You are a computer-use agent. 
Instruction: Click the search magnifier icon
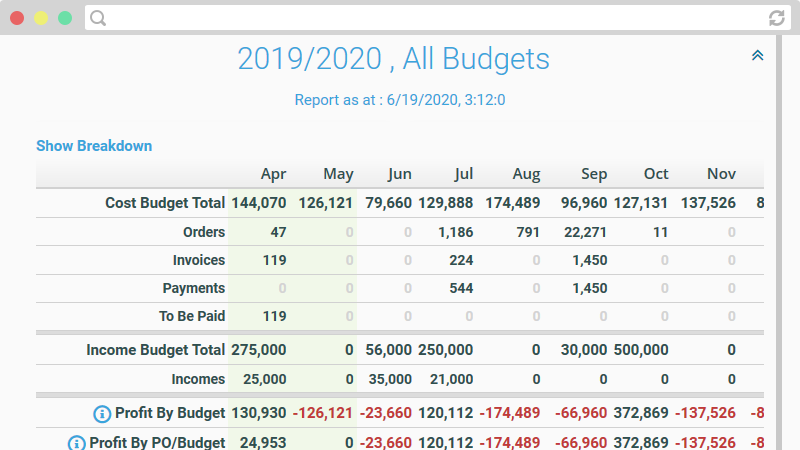pyautogui.click(x=98, y=18)
